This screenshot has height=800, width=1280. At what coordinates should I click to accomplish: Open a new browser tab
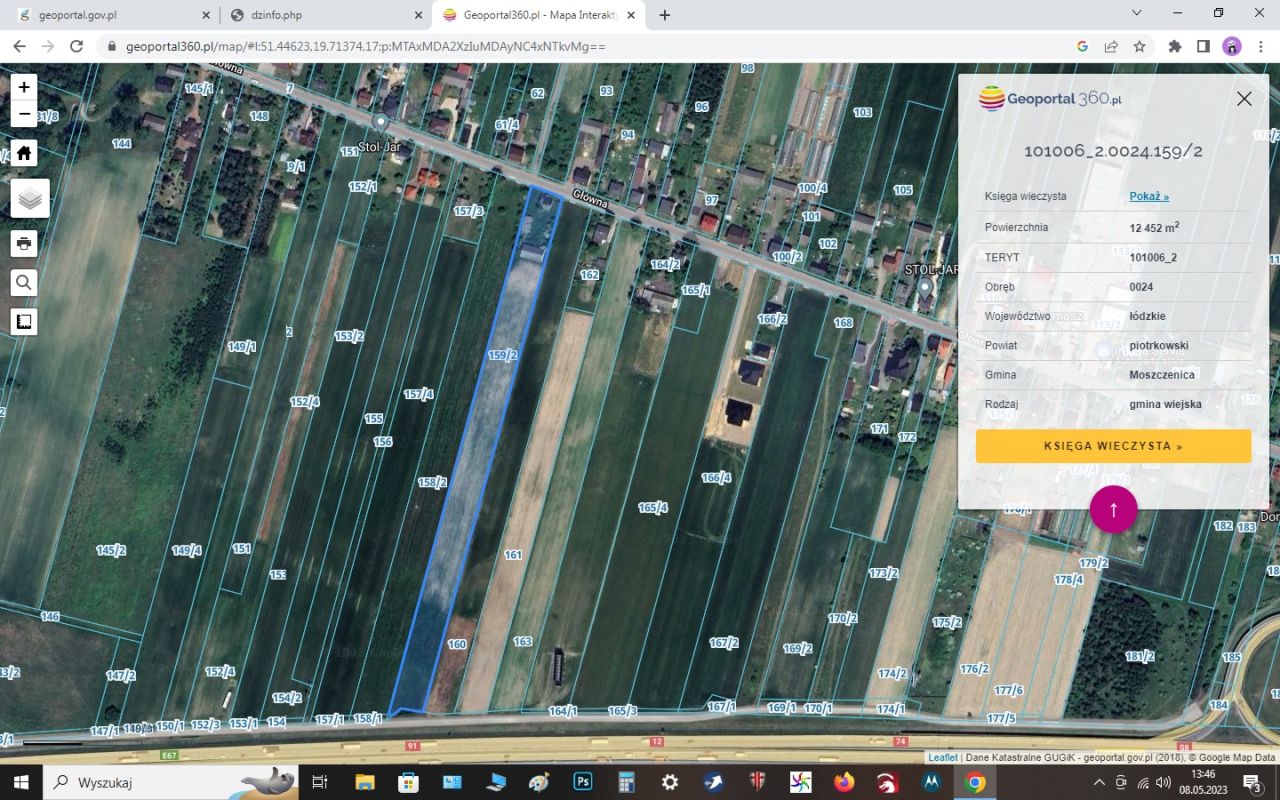(x=665, y=15)
